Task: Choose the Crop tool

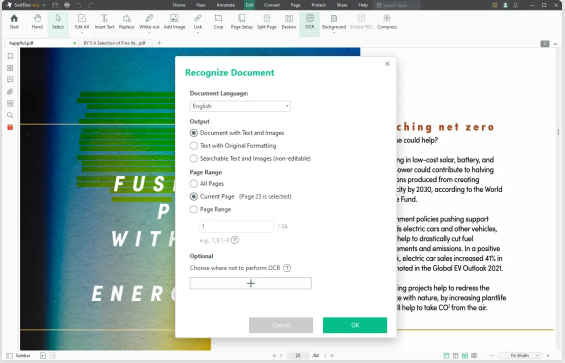Action: point(218,22)
